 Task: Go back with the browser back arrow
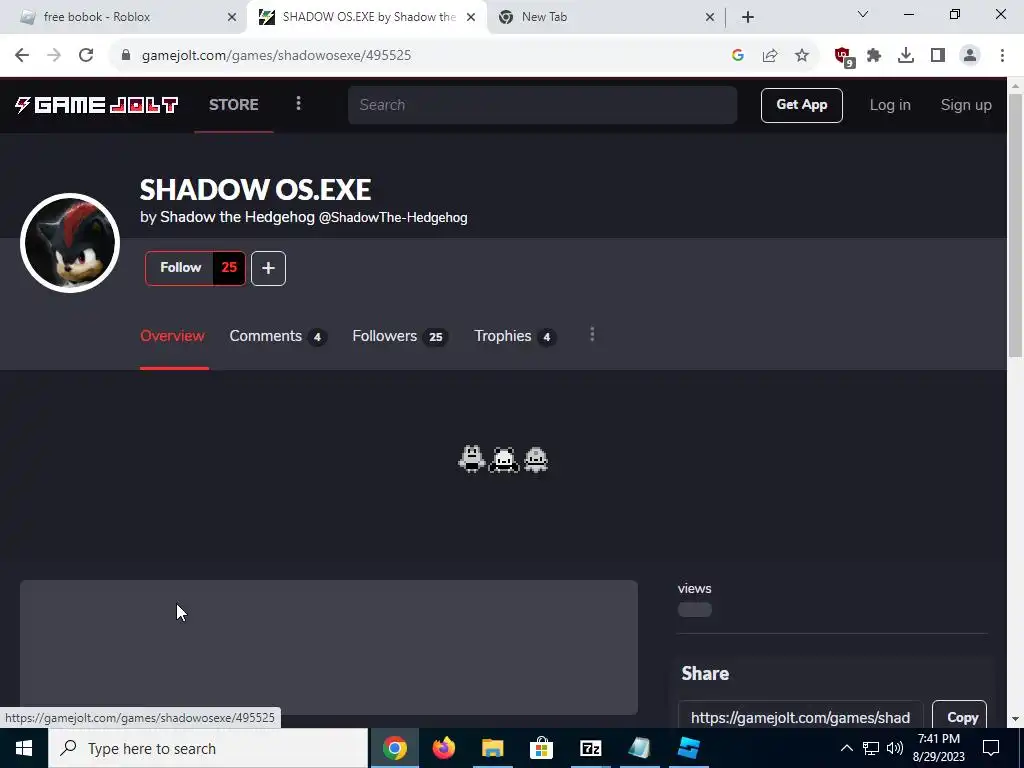click(x=22, y=55)
